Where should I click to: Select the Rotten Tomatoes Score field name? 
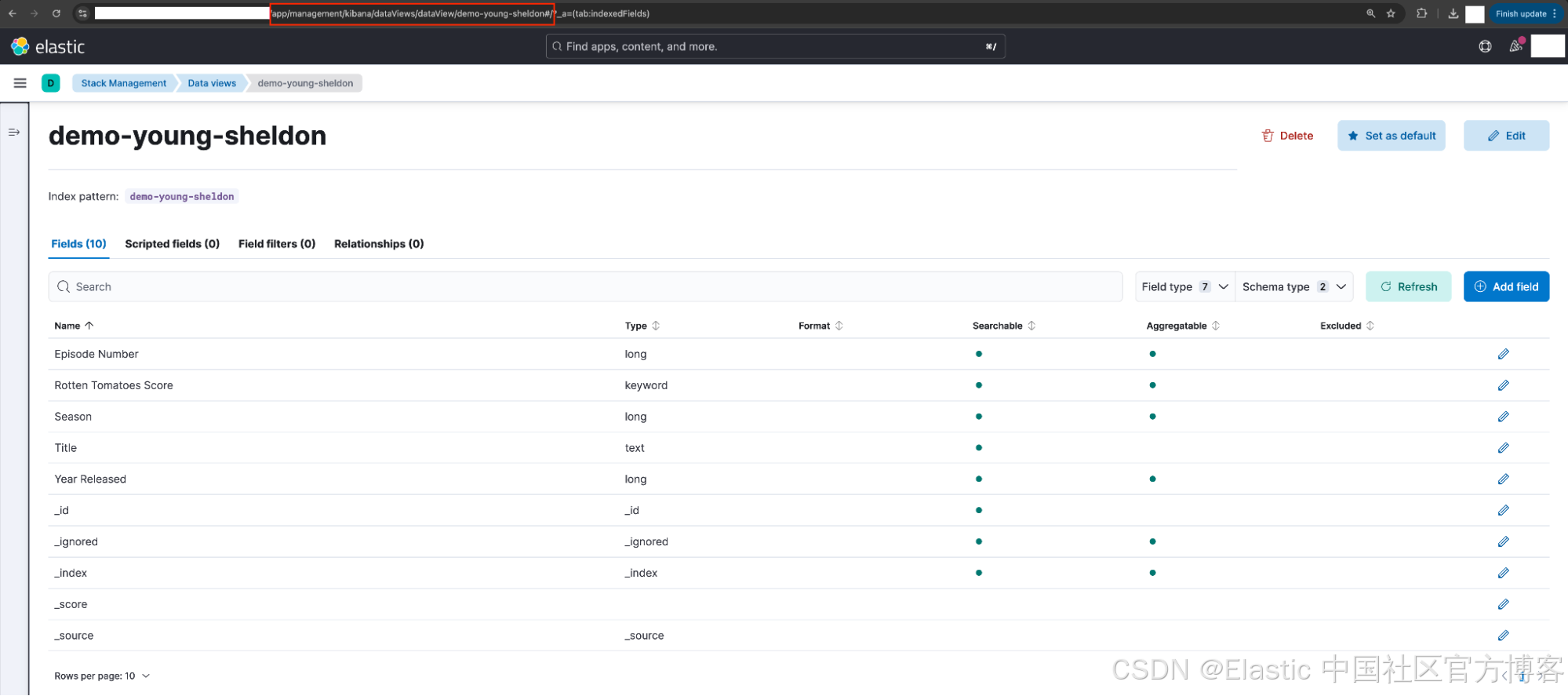114,385
